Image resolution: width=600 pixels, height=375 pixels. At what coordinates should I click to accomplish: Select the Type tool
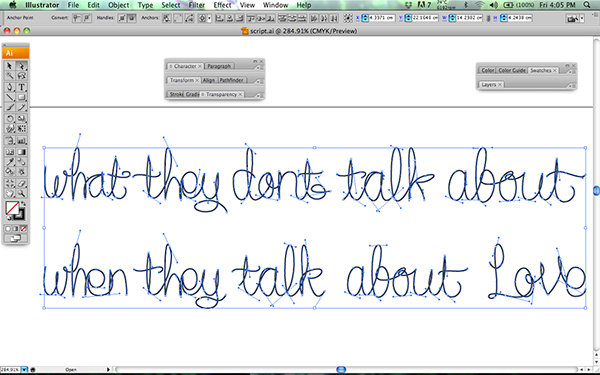[x=21, y=87]
